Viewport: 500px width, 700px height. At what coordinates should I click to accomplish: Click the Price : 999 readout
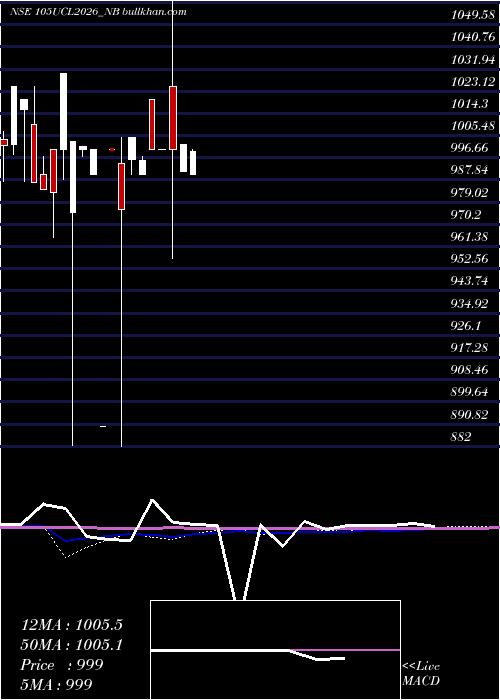62,665
